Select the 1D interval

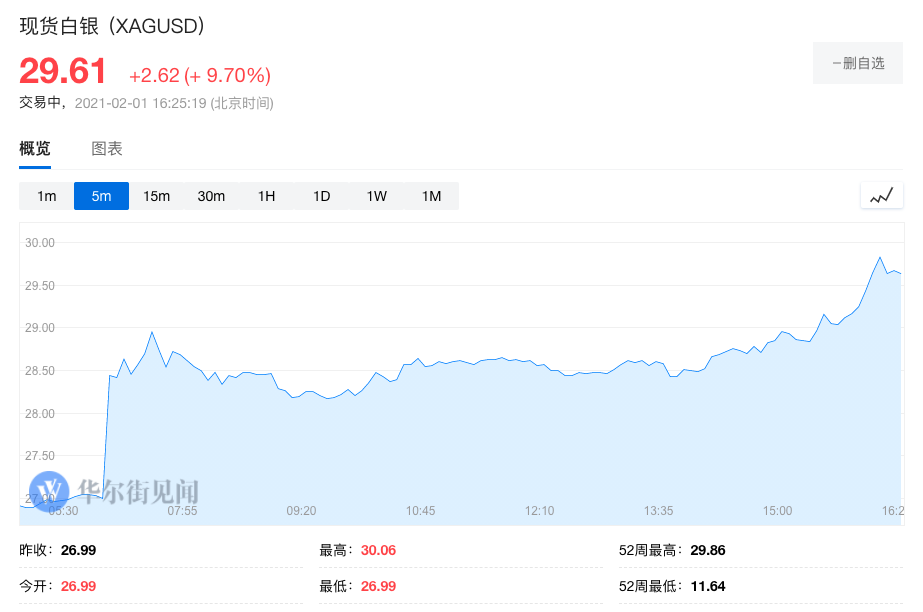pyautogui.click(x=321, y=196)
